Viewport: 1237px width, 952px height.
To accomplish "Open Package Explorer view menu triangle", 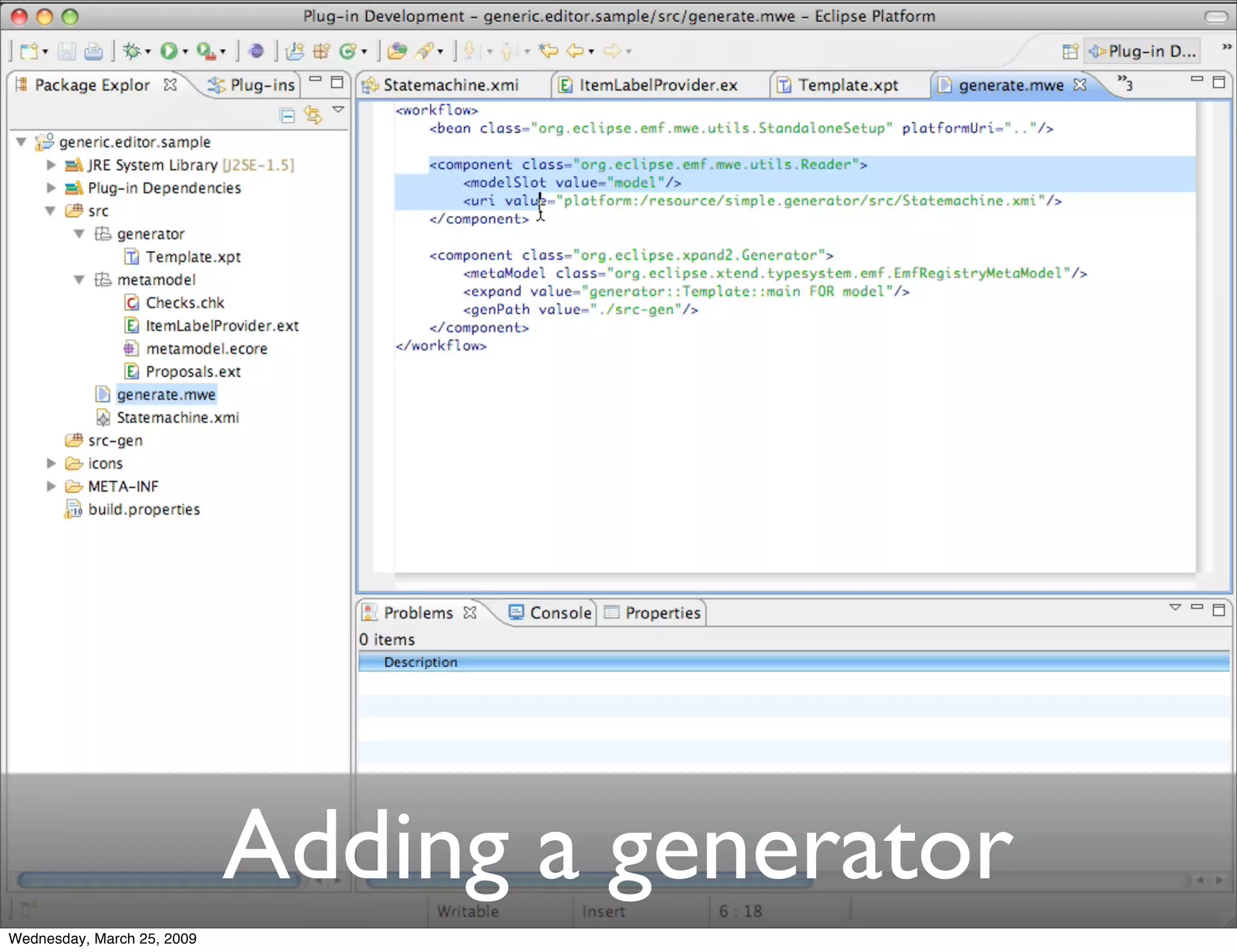I will click(338, 110).
